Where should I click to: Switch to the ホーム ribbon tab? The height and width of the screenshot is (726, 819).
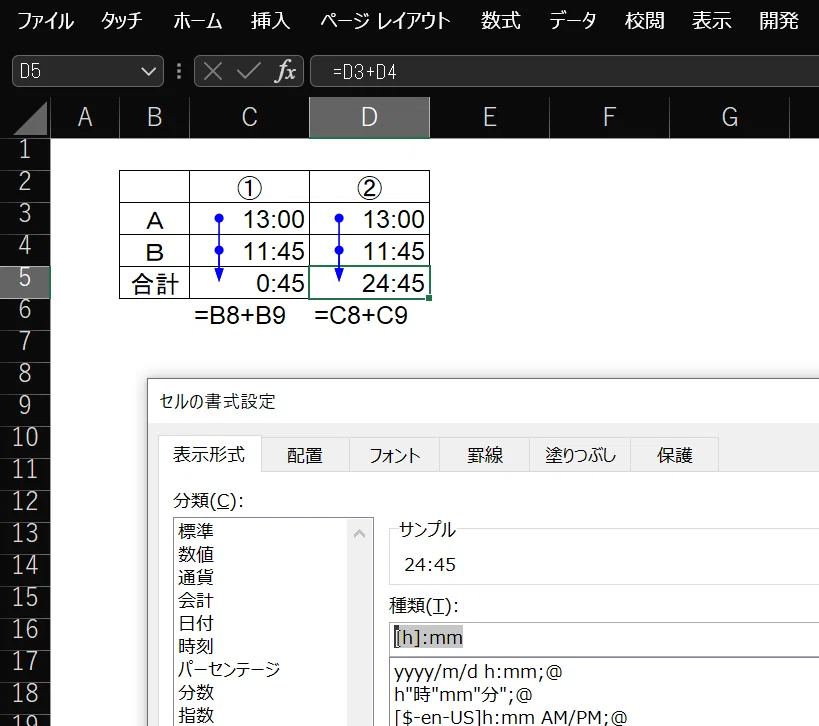(197, 21)
